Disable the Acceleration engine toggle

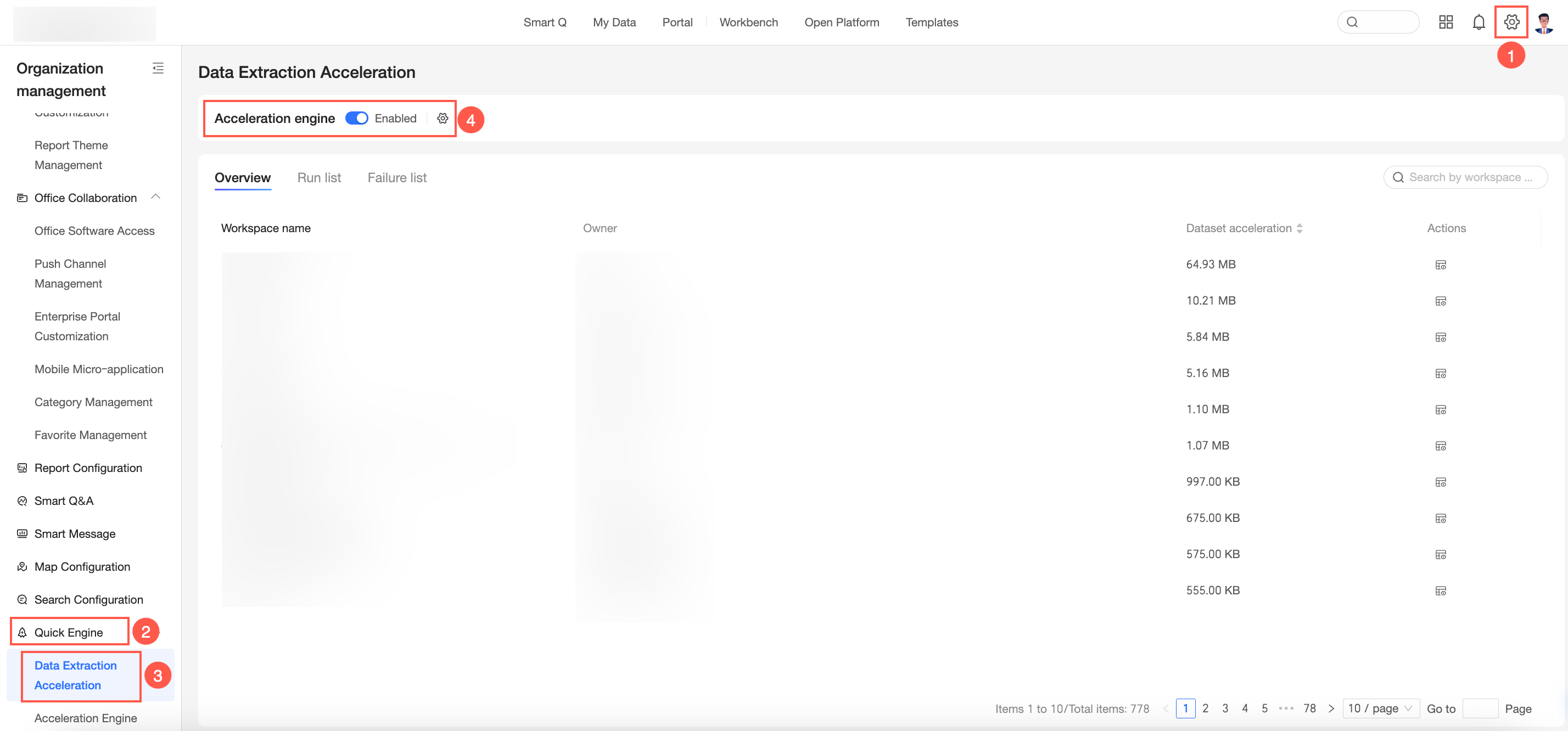click(356, 118)
